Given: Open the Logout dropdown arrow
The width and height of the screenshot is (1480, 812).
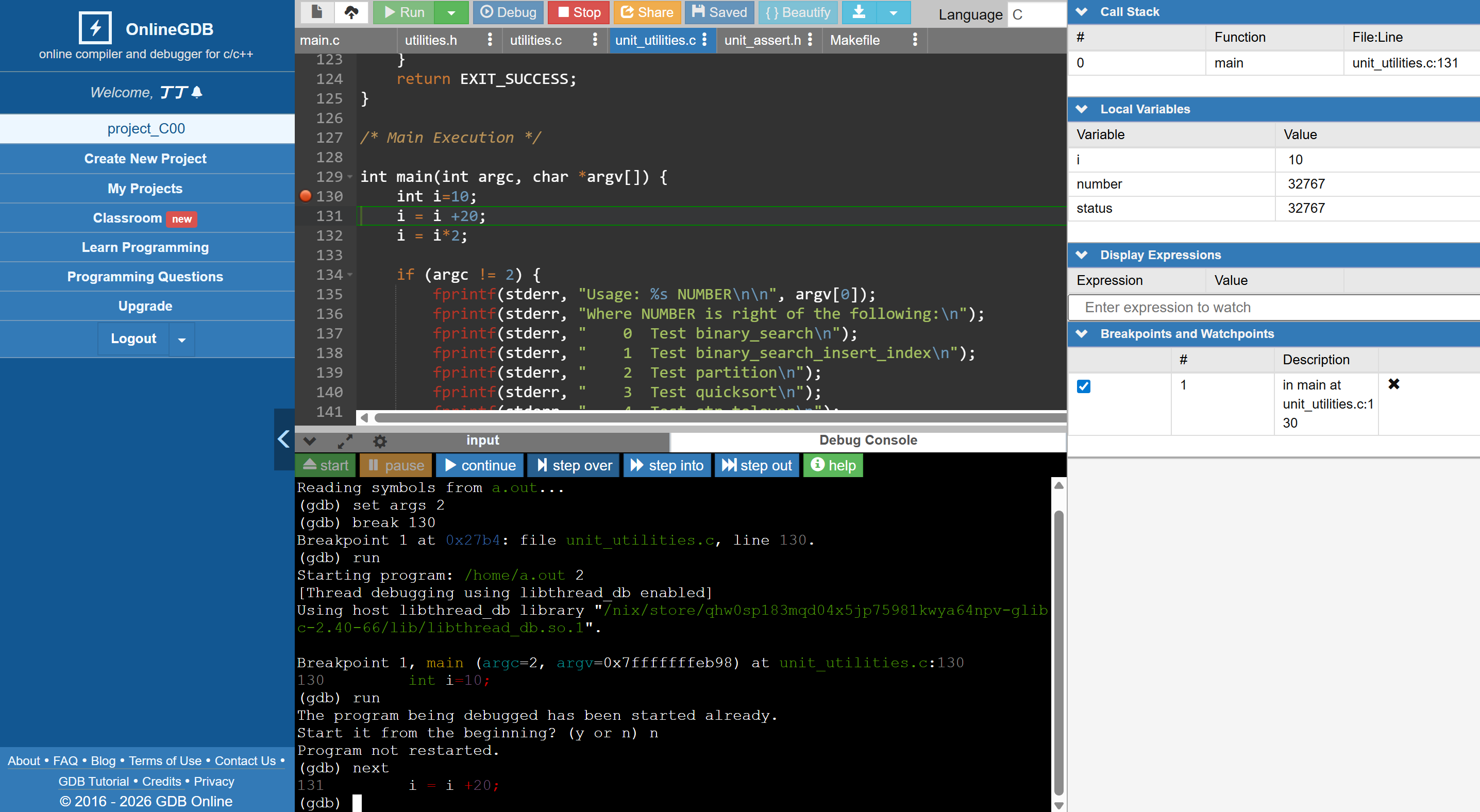Looking at the screenshot, I should click(181, 340).
